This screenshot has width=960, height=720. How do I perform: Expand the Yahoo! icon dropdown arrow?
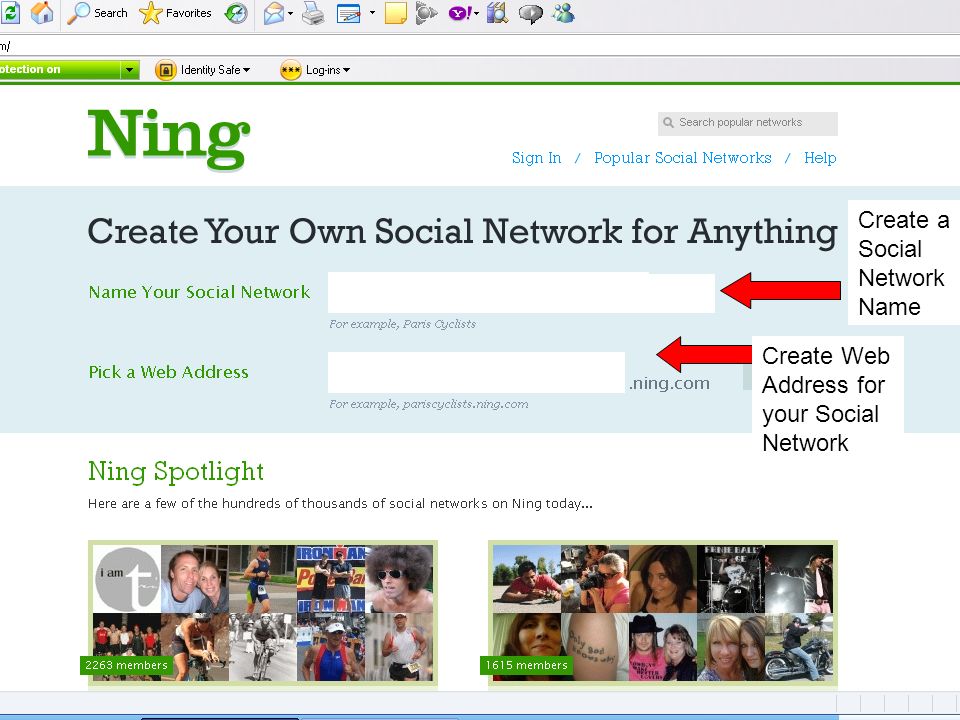[x=476, y=13]
